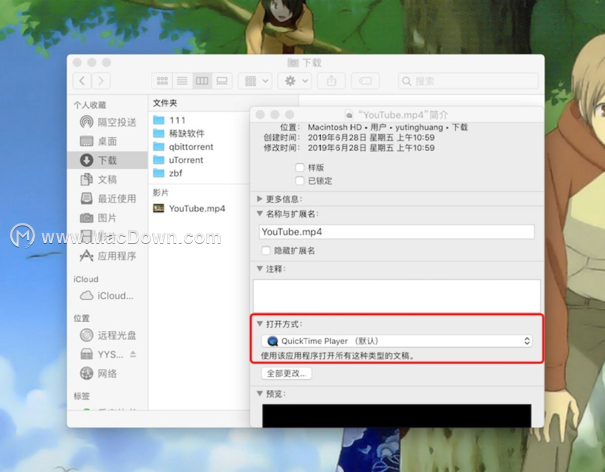
Task: Open the gear action menu
Action: [x=295, y=81]
